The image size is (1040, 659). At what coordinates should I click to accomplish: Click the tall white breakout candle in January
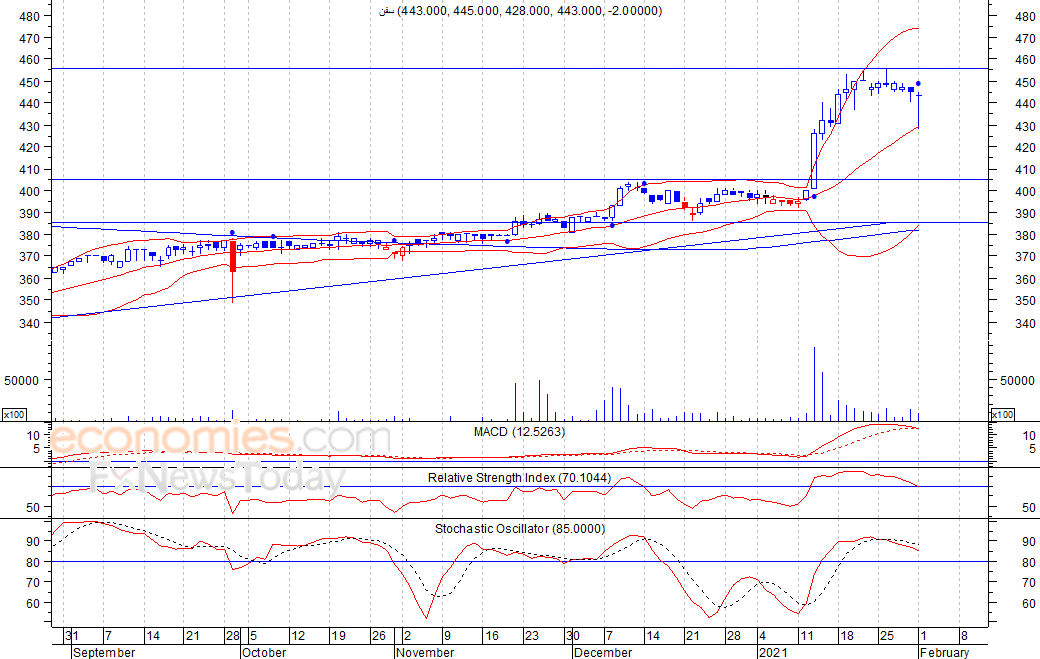coord(814,160)
